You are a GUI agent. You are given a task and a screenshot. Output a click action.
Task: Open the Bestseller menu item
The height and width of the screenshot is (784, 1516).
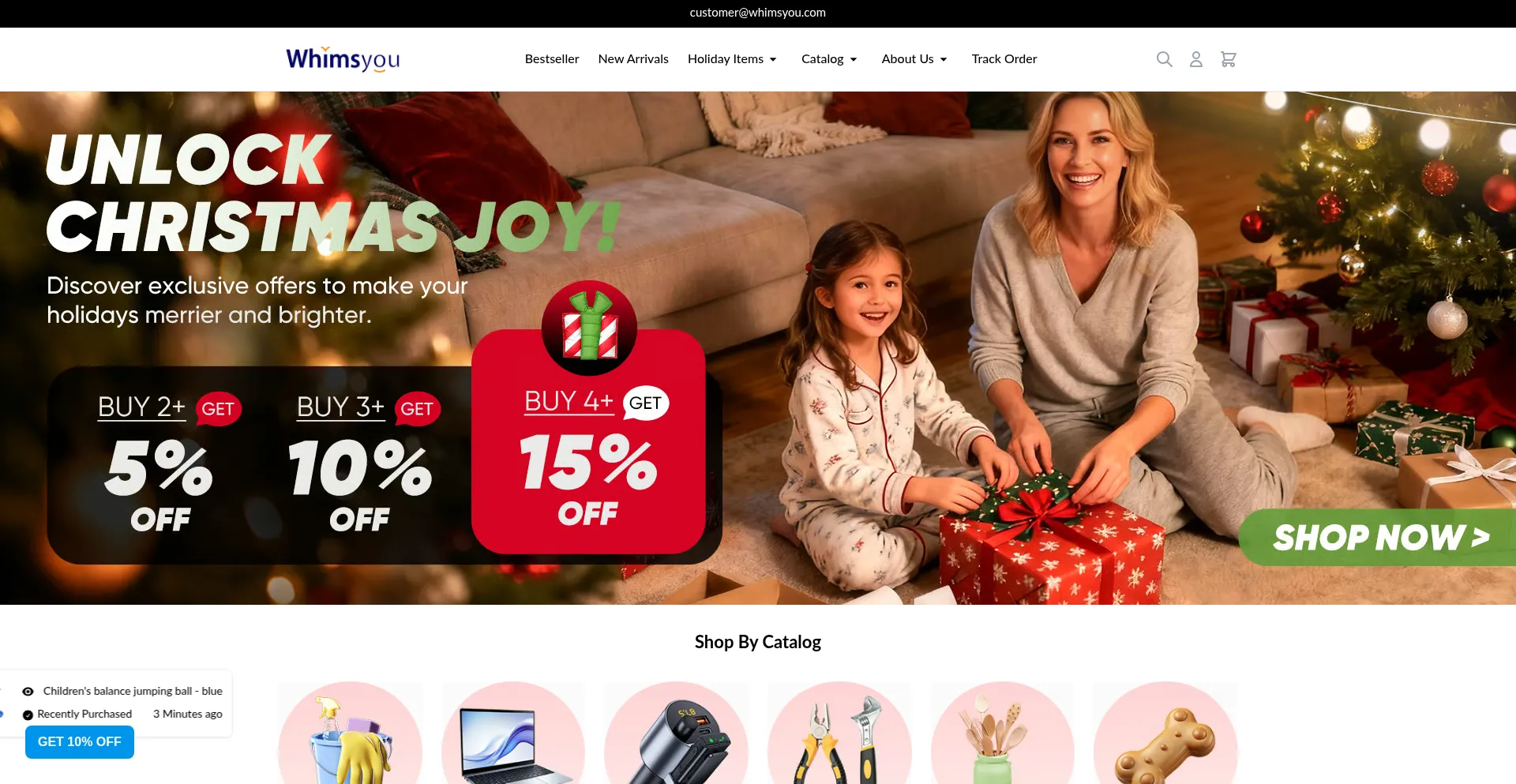click(552, 59)
